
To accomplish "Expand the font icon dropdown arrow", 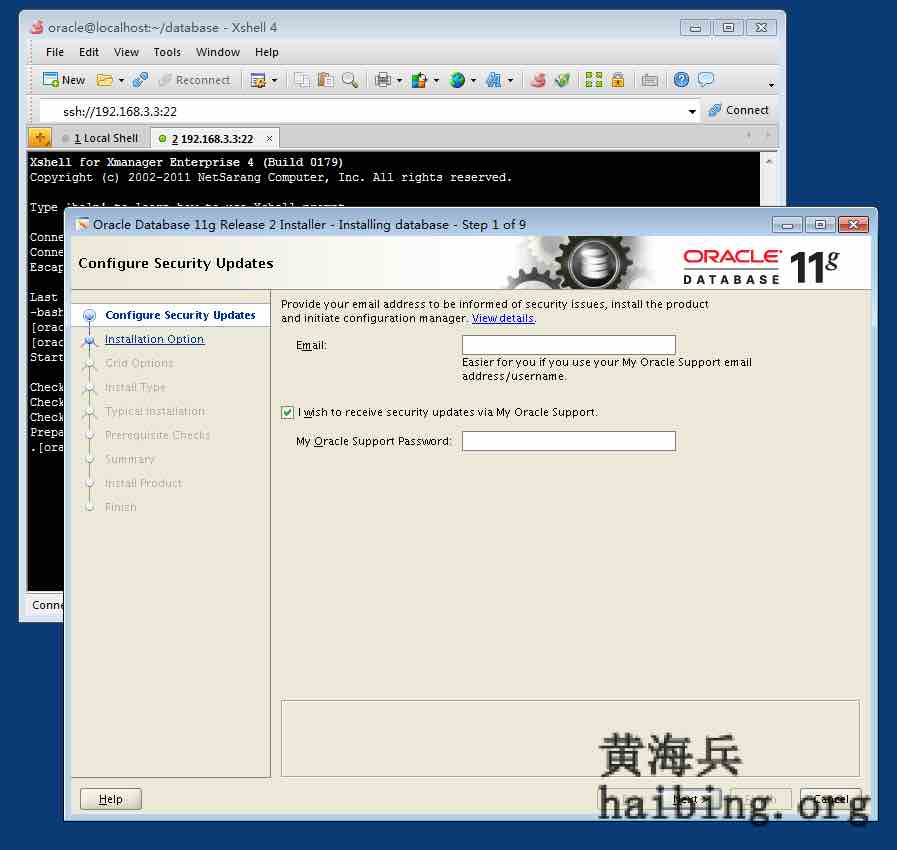I will click(x=510, y=81).
